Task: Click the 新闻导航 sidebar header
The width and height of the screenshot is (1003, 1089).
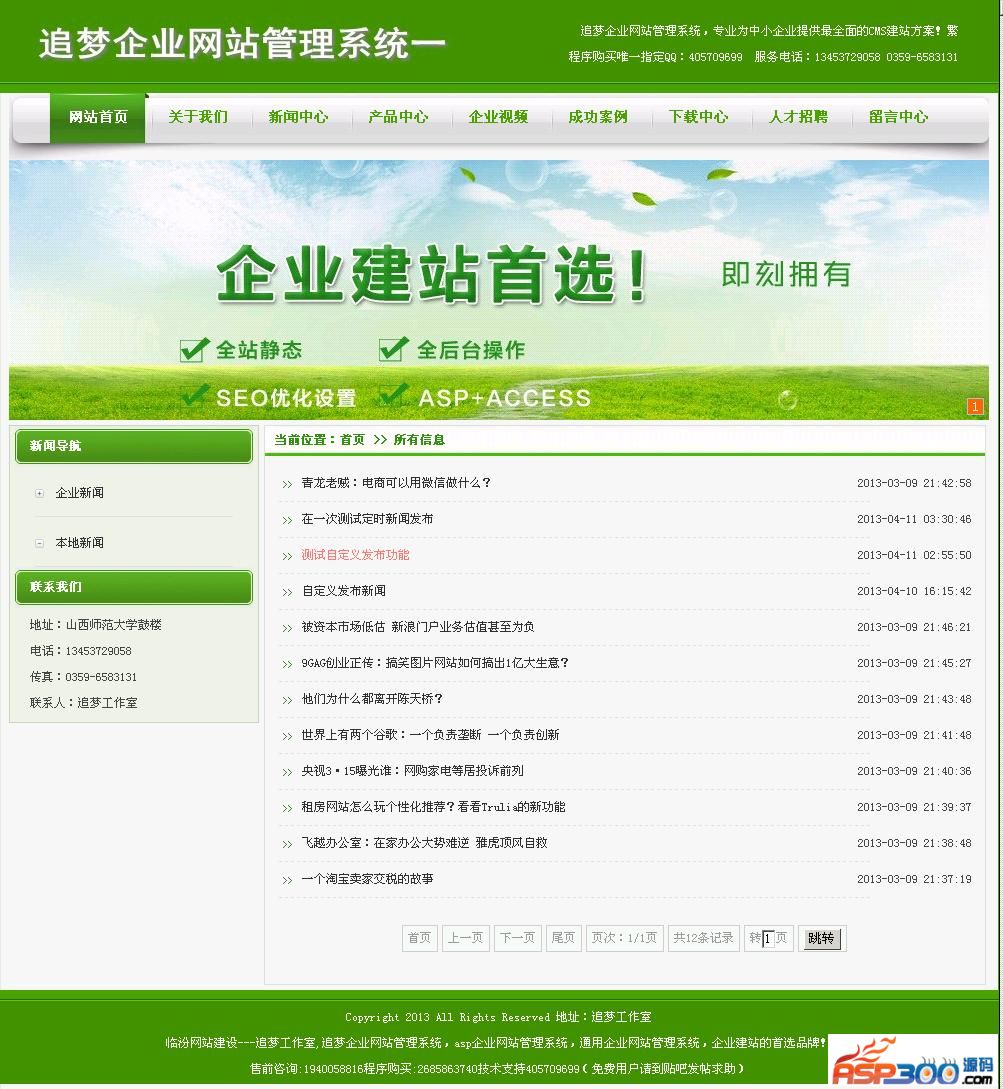Action: pyautogui.click(x=133, y=446)
